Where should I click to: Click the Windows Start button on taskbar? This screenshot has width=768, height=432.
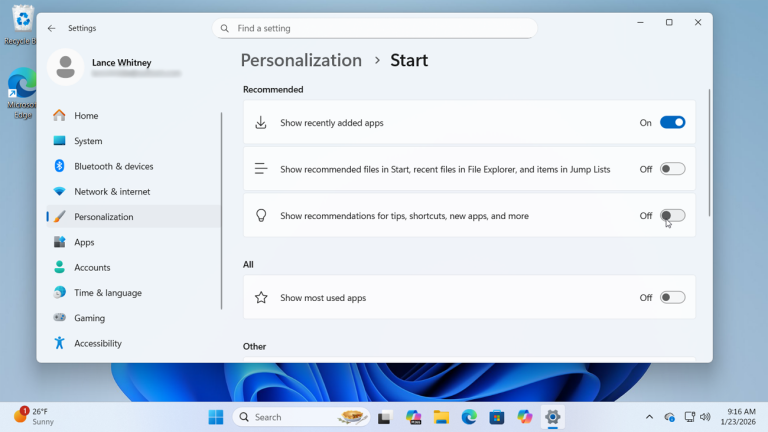(x=215, y=417)
